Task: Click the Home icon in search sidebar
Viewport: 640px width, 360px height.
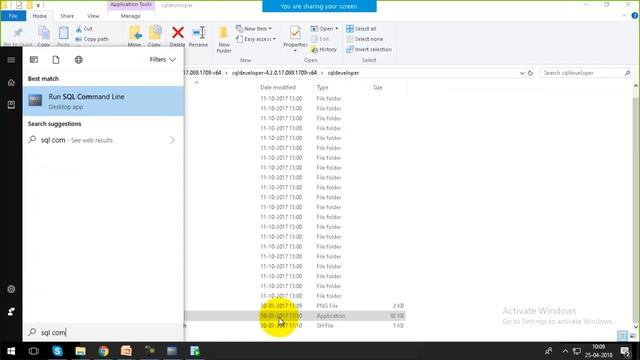Action: [11, 82]
